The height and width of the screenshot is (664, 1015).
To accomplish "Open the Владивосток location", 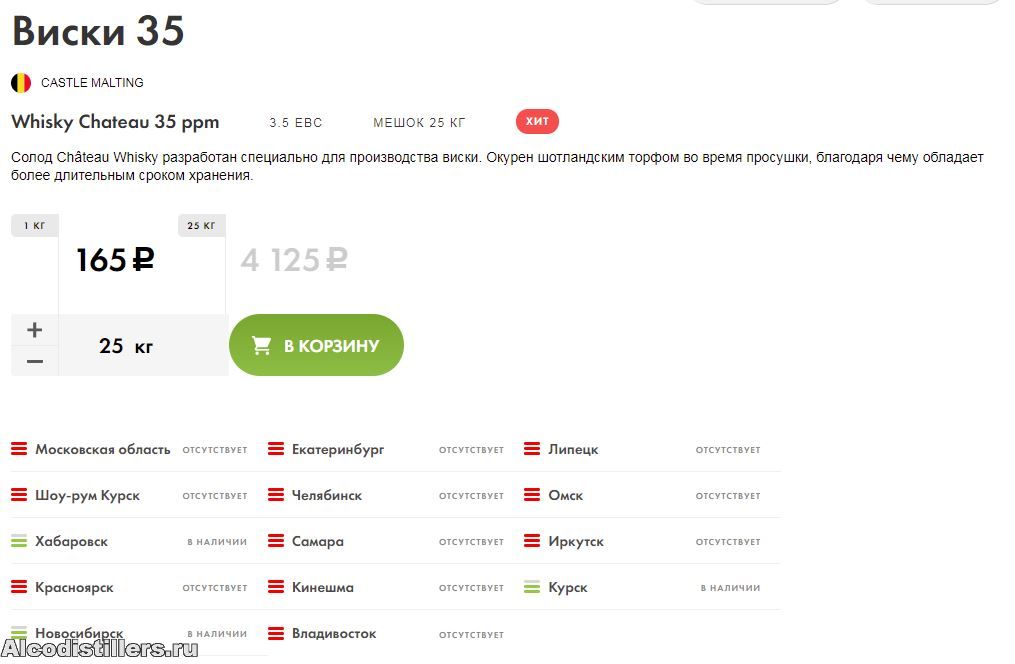I will (334, 634).
